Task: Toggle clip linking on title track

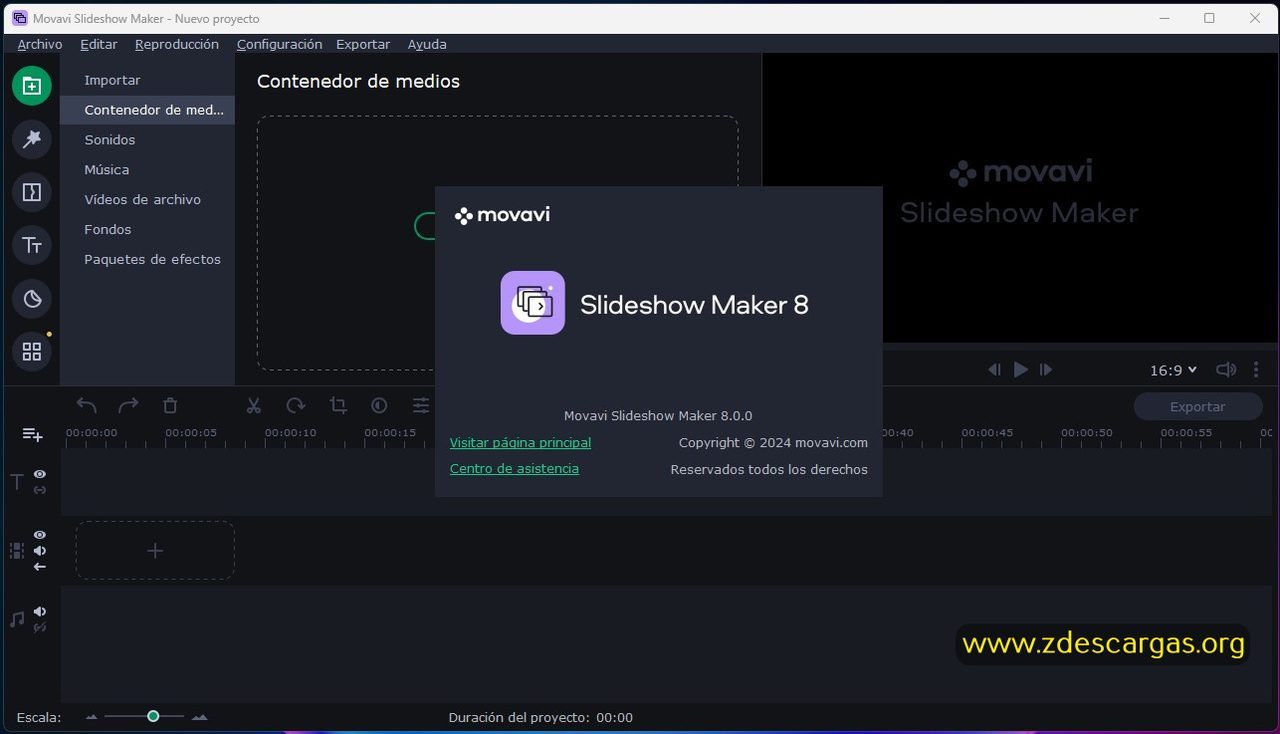Action: [40, 490]
